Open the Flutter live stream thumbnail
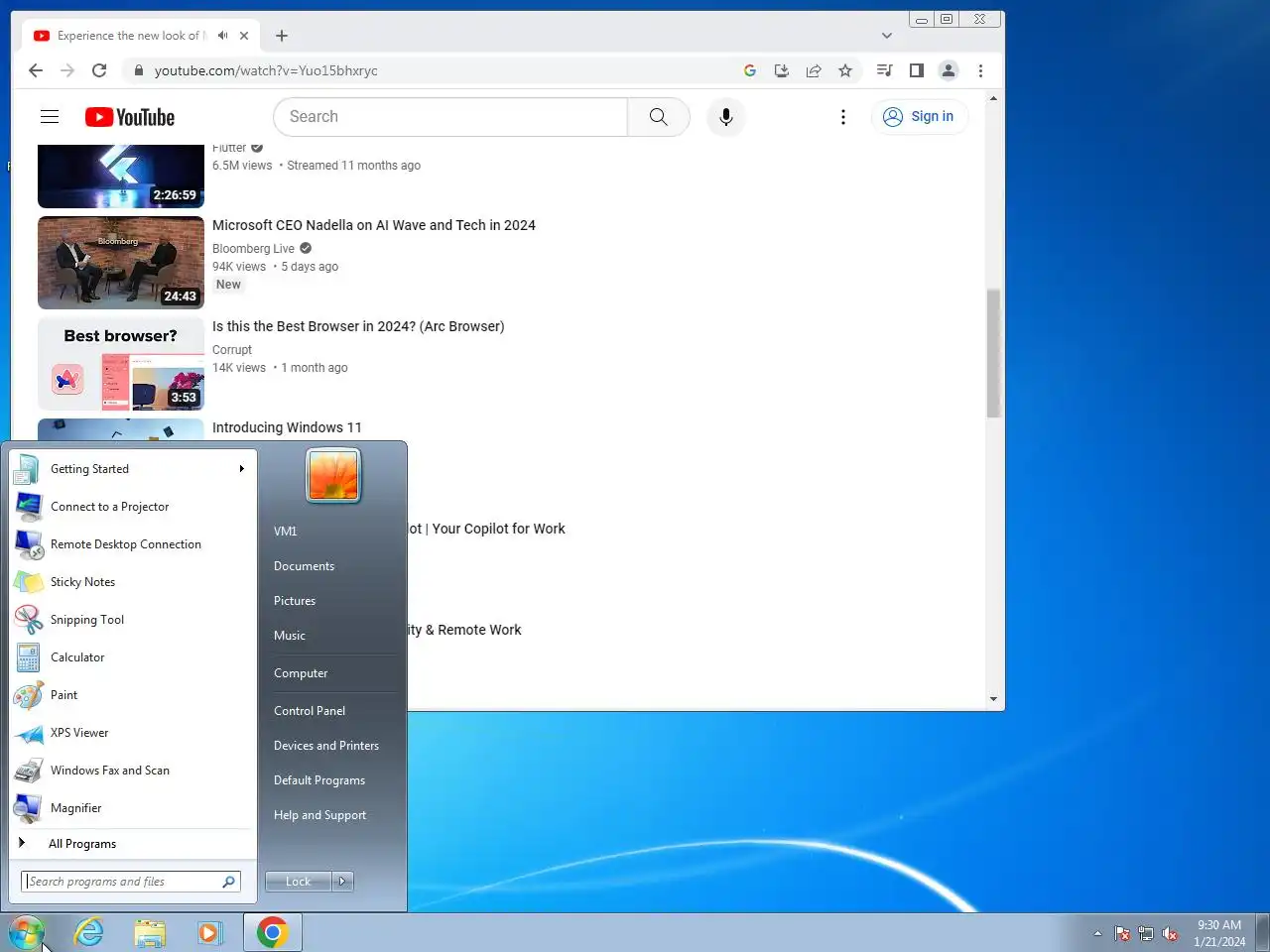The height and width of the screenshot is (952, 1270). (121, 176)
